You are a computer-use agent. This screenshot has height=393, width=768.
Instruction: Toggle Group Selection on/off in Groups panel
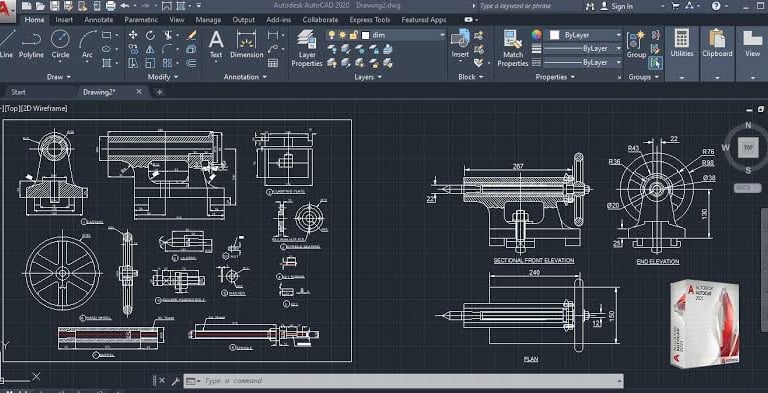655,63
